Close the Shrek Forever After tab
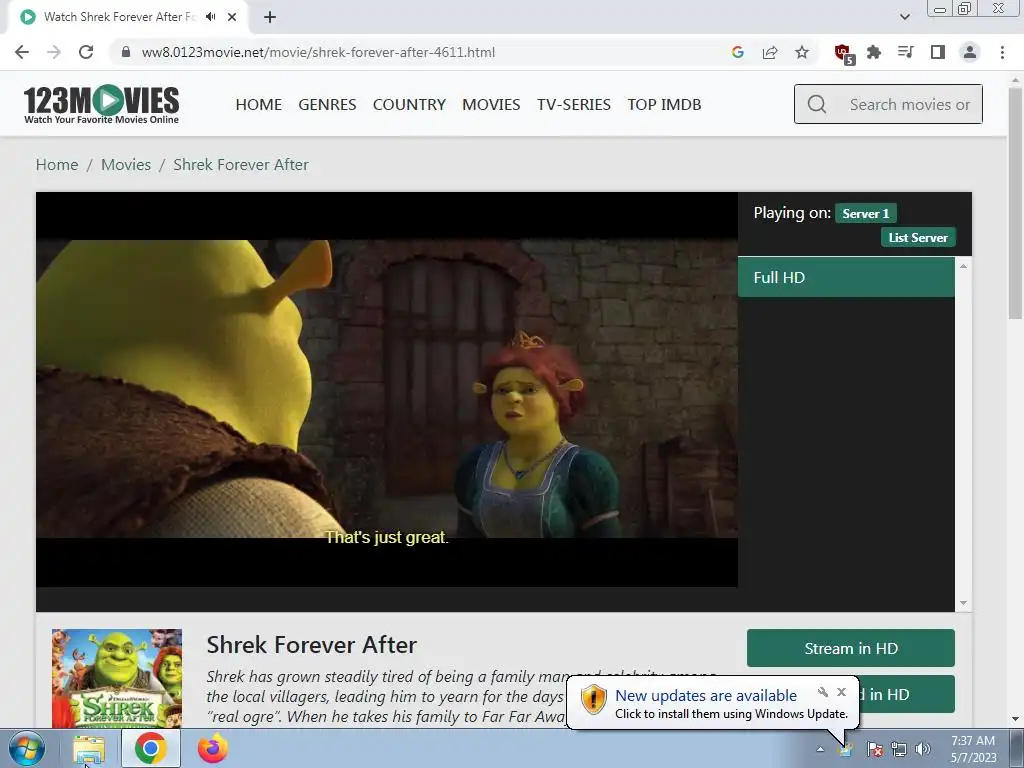Screen dimensions: 1024x768 click(232, 17)
